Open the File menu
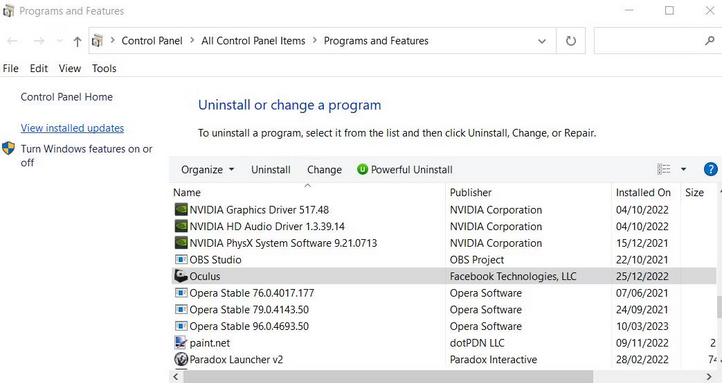 pos(11,69)
